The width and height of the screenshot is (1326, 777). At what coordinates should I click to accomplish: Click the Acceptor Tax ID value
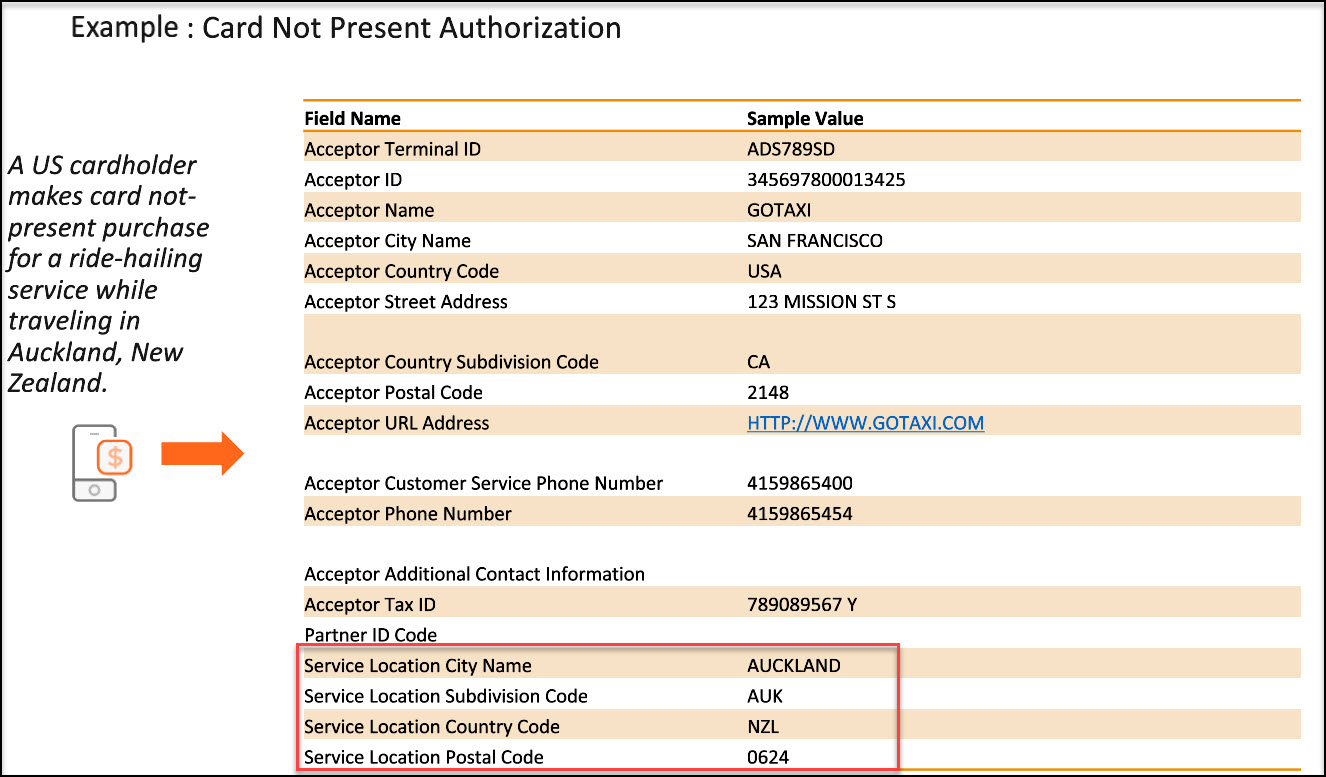pyautogui.click(x=802, y=604)
